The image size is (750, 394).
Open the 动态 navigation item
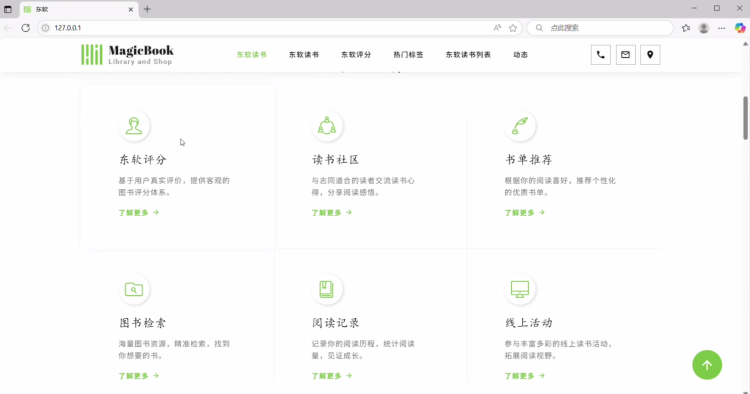tap(520, 55)
